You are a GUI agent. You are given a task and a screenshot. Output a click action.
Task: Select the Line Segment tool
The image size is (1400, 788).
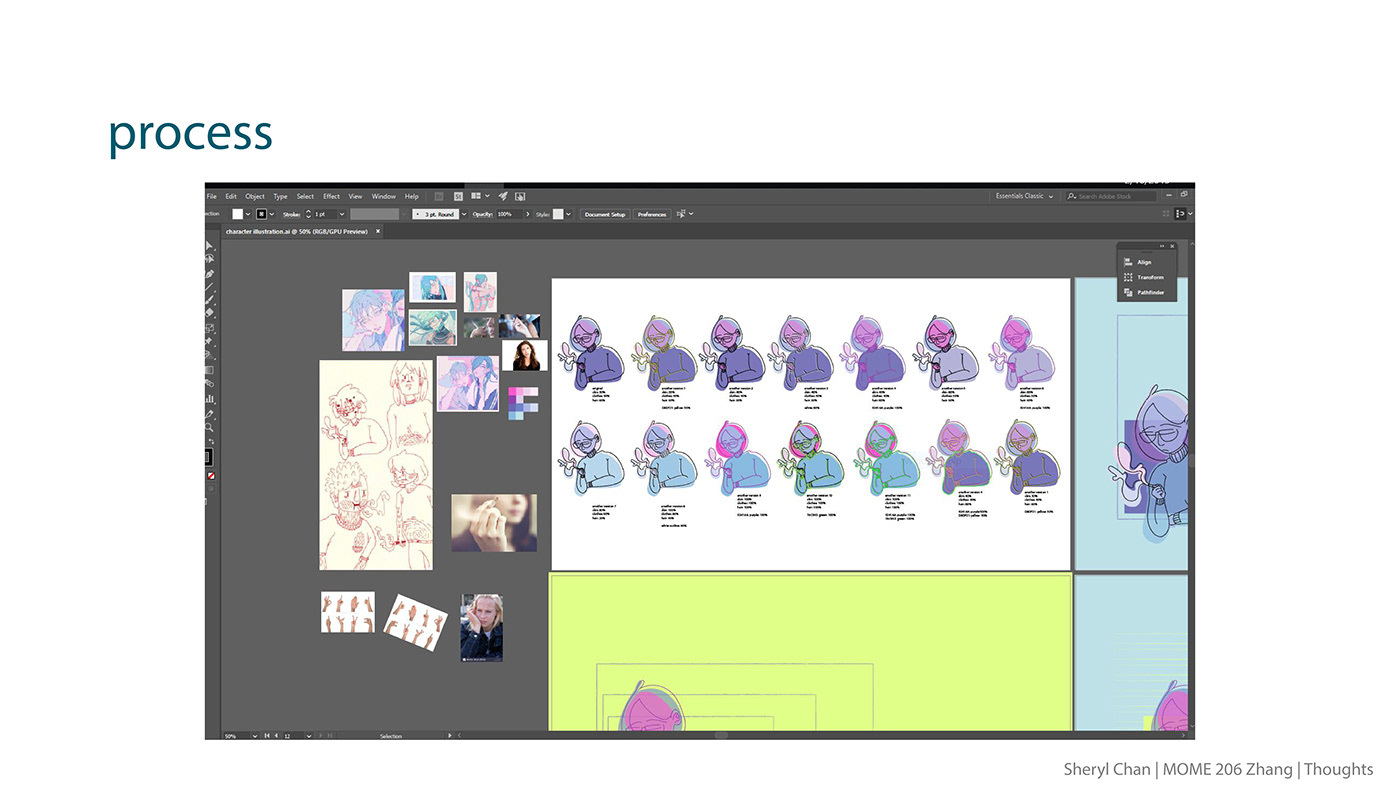[x=209, y=286]
